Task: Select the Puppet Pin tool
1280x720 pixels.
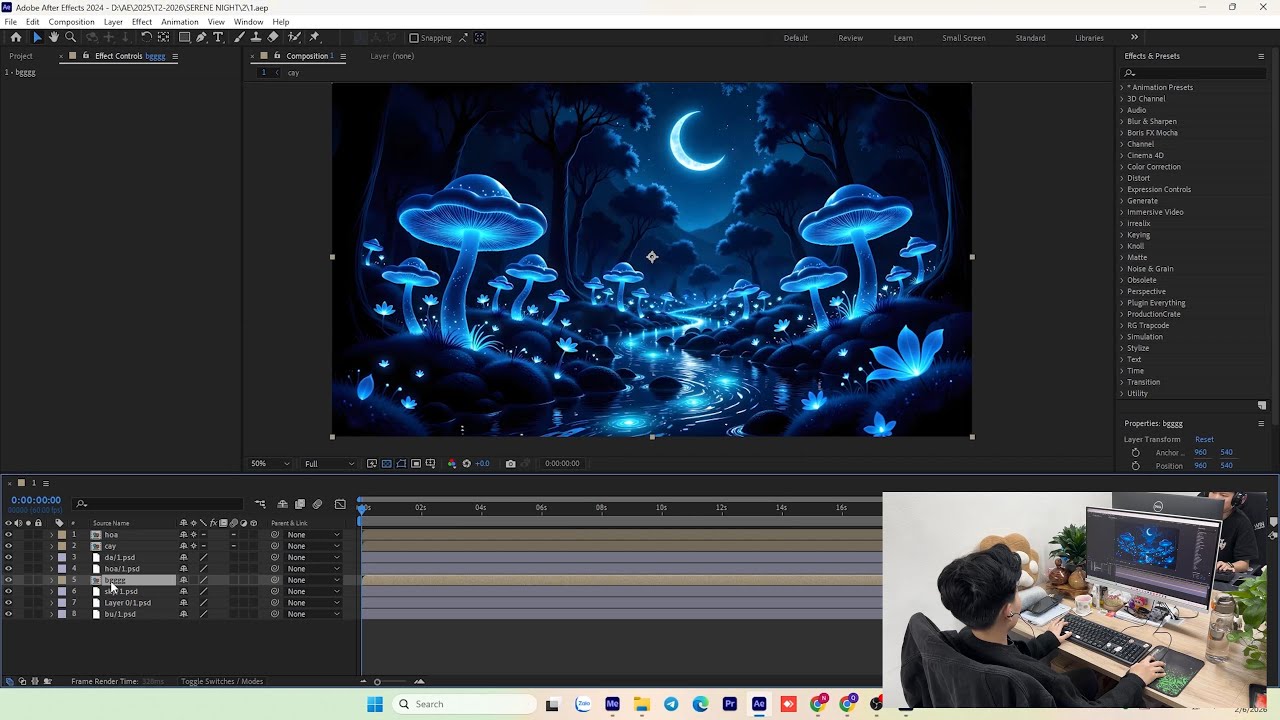Action: tap(315, 37)
